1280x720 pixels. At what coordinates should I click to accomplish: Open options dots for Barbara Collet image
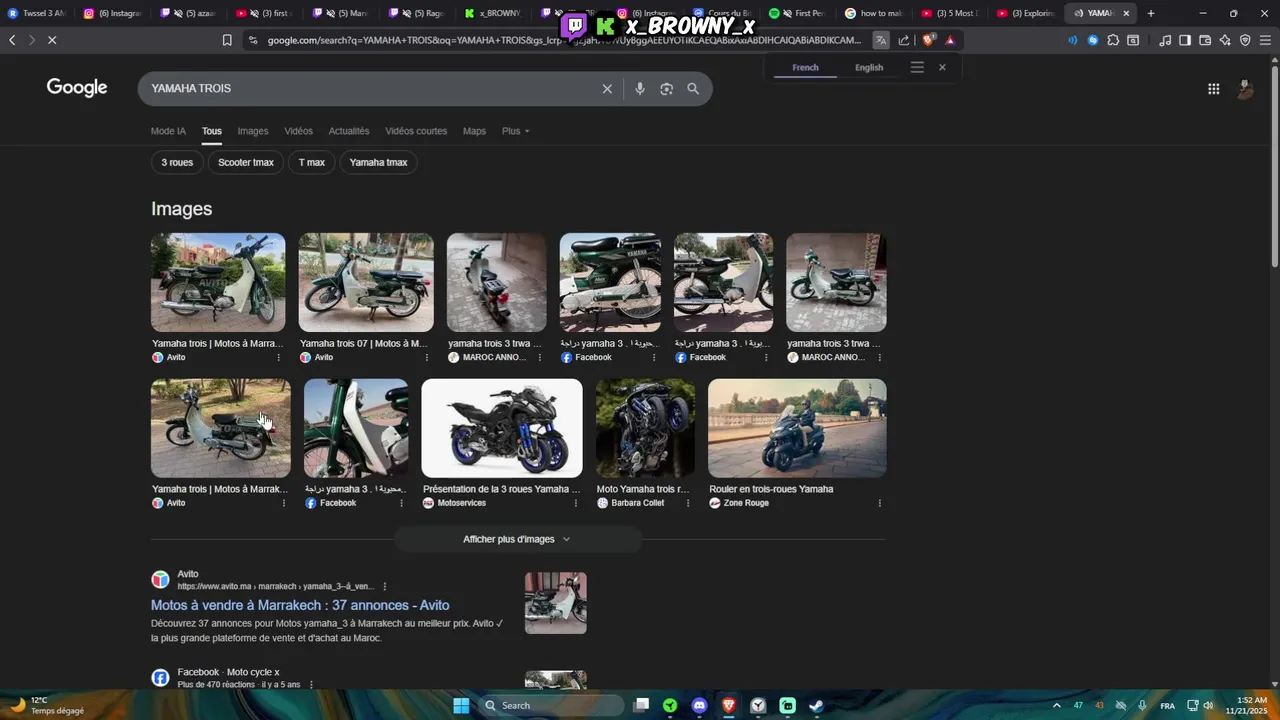point(689,503)
